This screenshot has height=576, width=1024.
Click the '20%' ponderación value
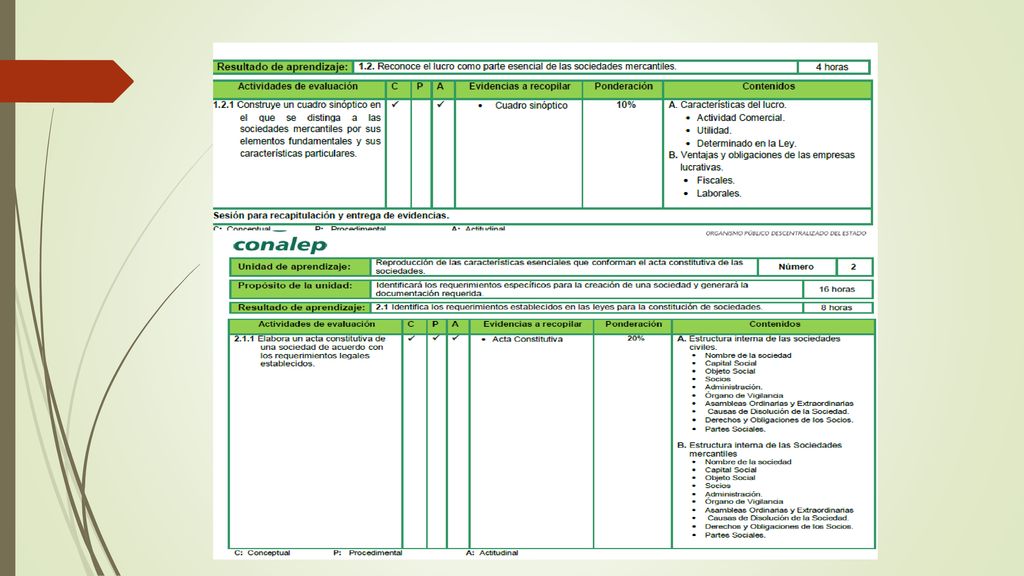click(x=635, y=338)
